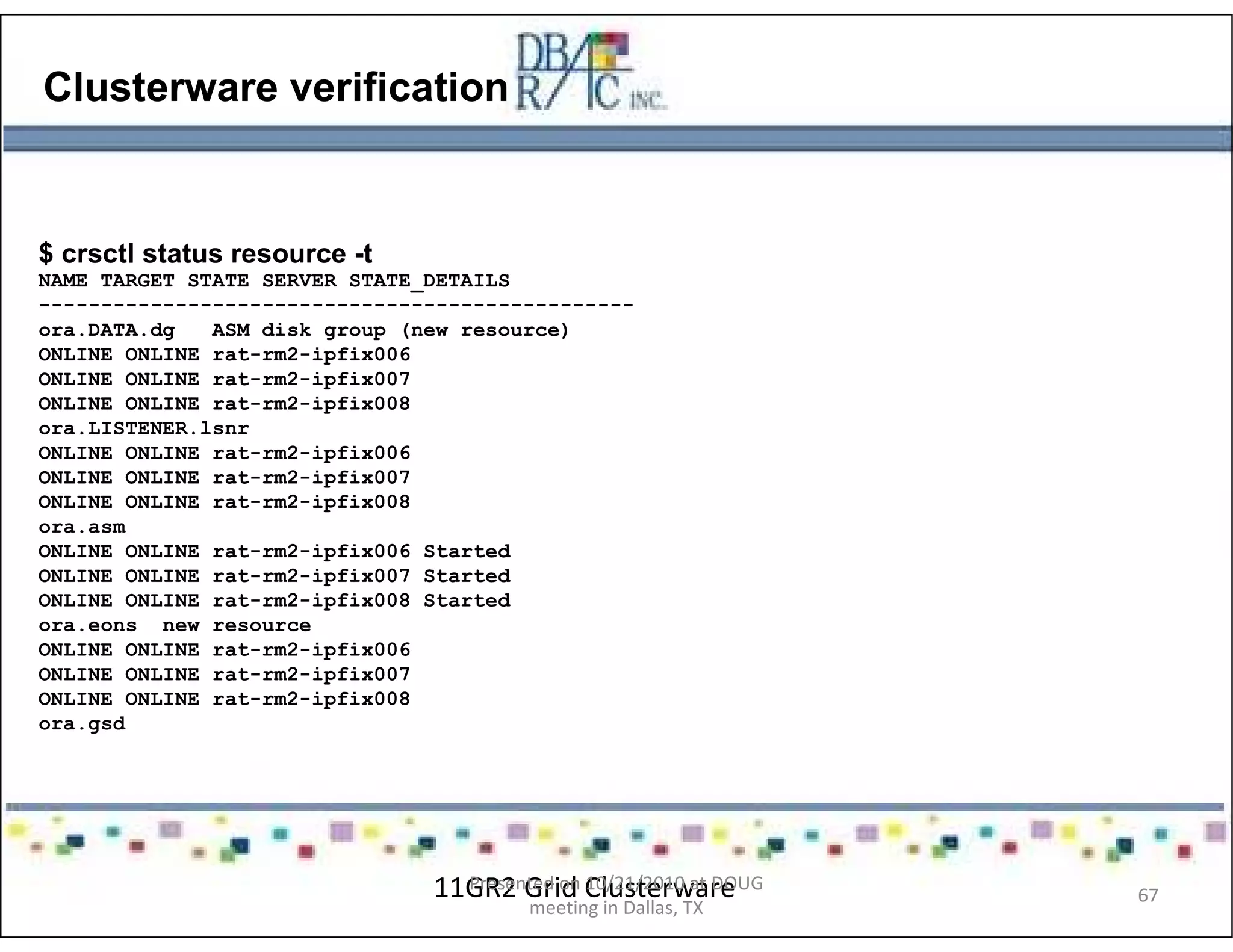The width and height of the screenshot is (1233, 952).
Task: Click the 'ora.asm' resource line
Action: (x=82, y=527)
